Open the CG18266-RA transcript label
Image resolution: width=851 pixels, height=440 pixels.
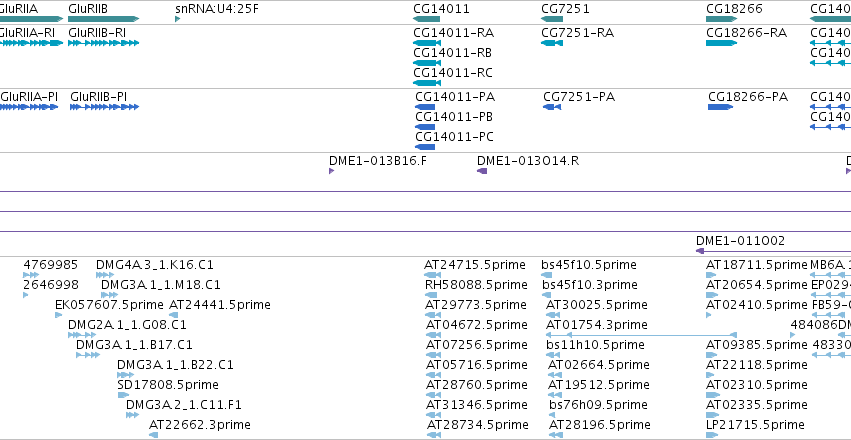[x=746, y=33]
